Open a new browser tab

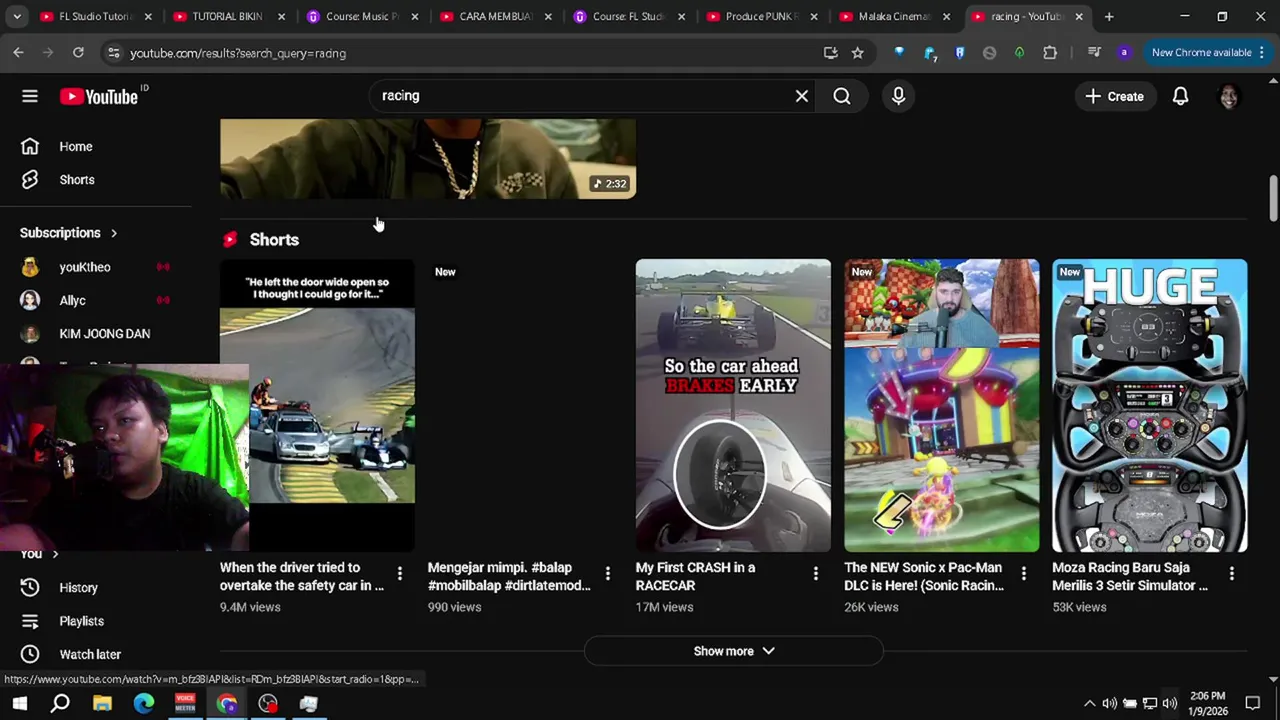coord(1109,16)
